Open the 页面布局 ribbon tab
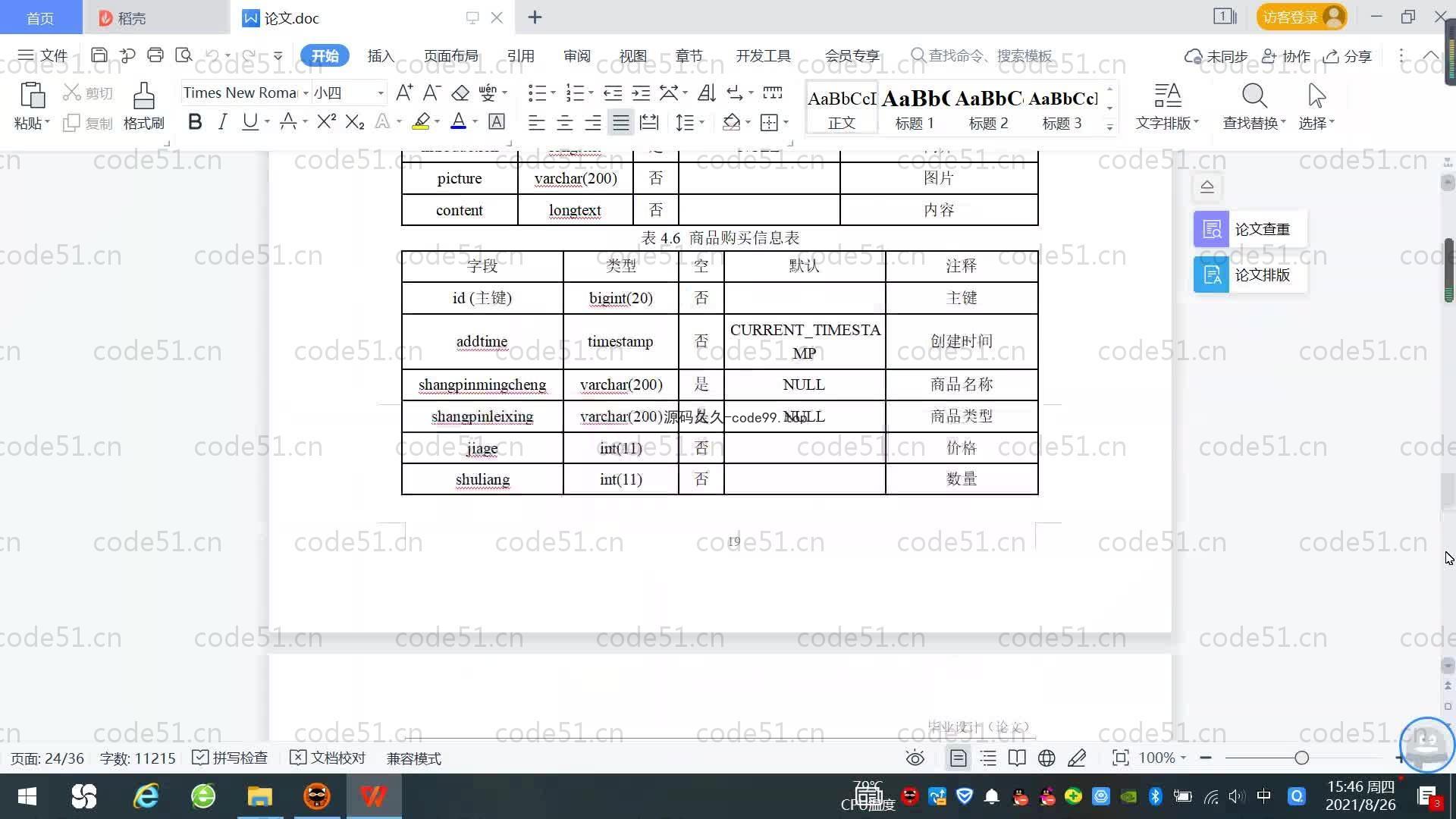 [x=450, y=56]
